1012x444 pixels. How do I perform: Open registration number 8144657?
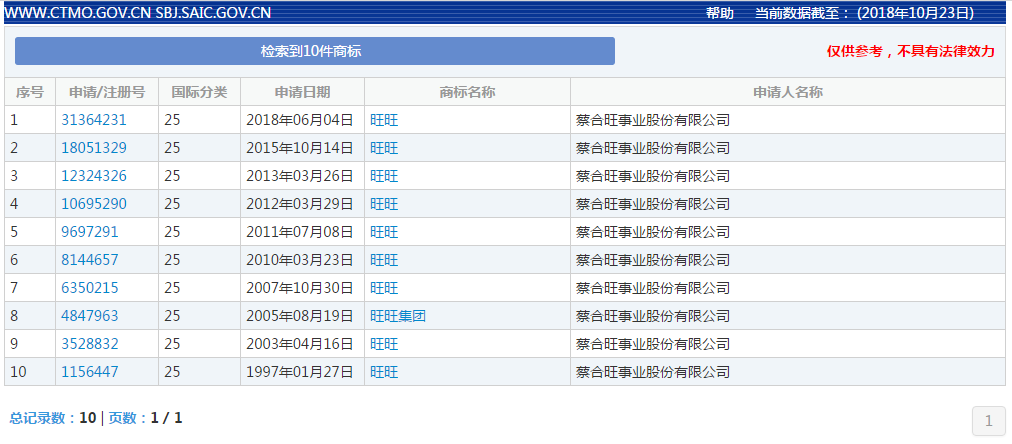click(90, 260)
